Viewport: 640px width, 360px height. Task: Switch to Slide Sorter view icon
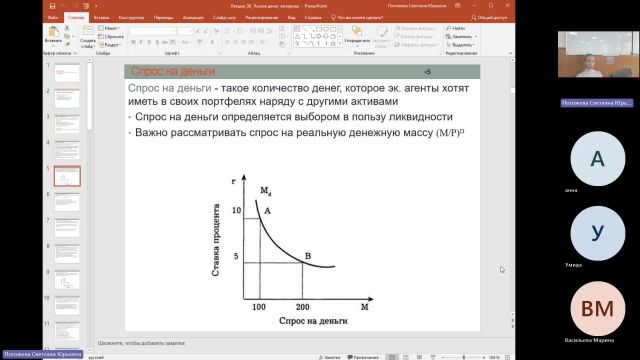coord(406,357)
